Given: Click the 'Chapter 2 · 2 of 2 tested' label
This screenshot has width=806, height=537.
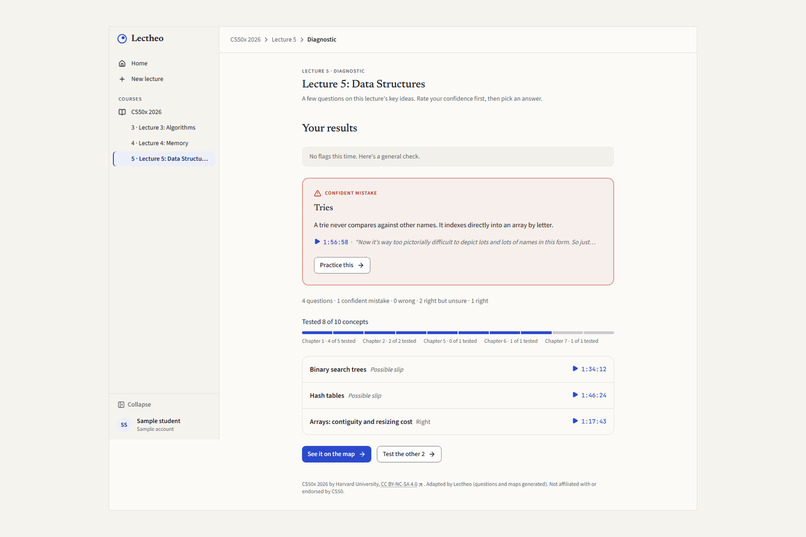Looking at the screenshot, I should 389,341.
